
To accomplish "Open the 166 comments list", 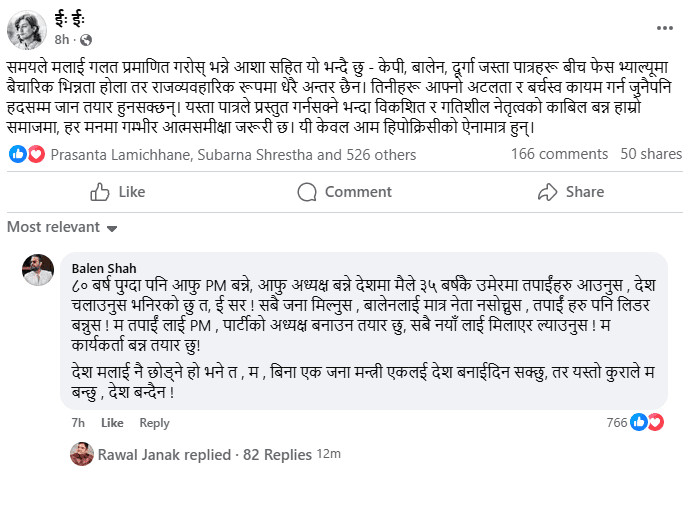I will click(x=559, y=154).
